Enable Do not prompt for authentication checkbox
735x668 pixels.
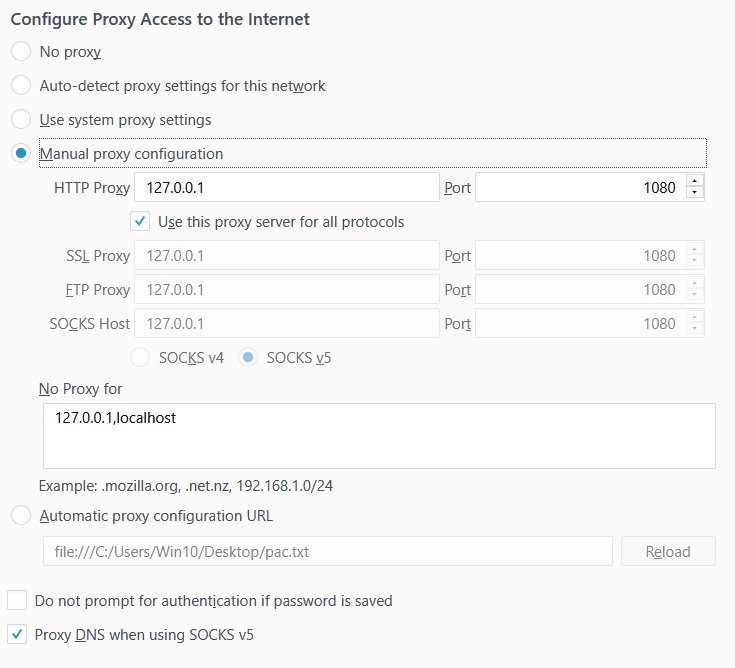(x=17, y=600)
